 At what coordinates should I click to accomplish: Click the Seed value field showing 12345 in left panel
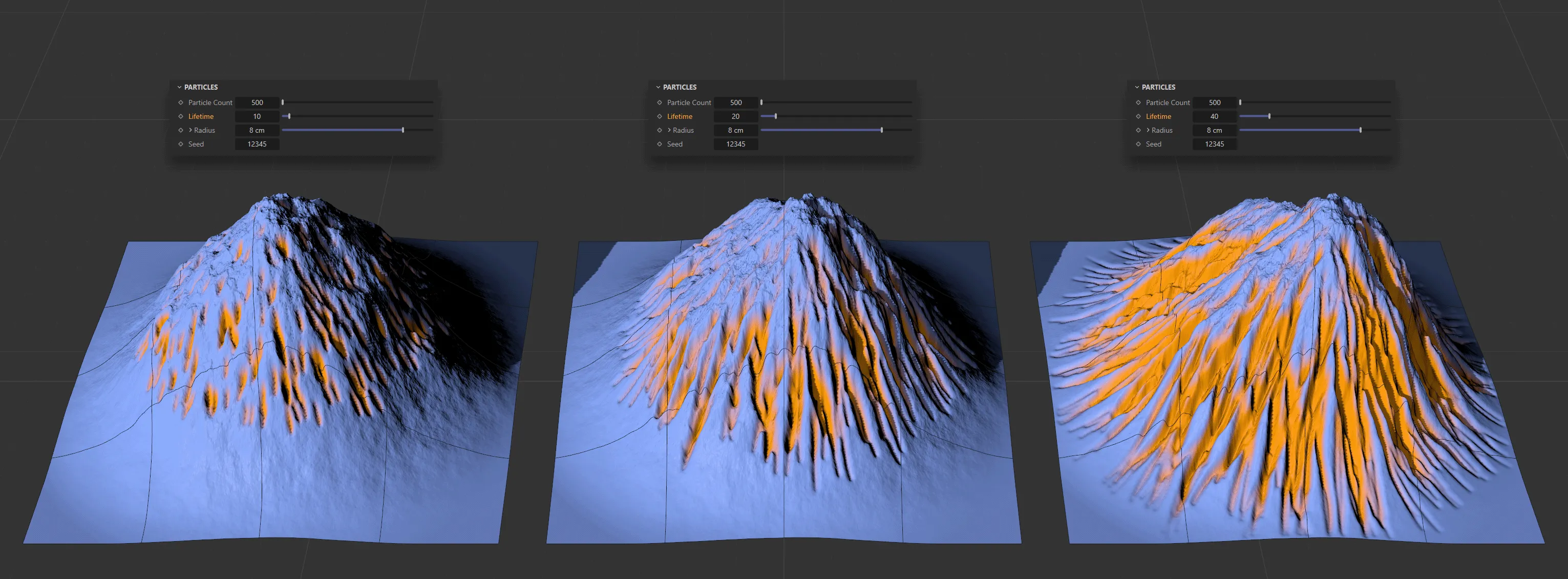[257, 143]
